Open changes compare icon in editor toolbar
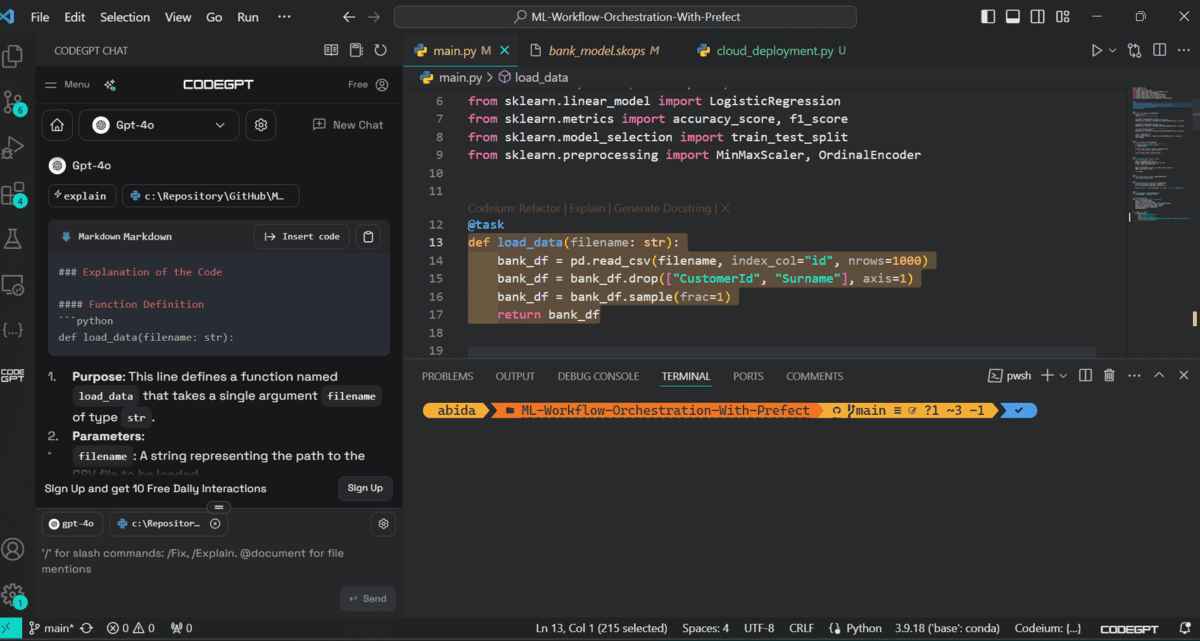Image resolution: width=1200 pixels, height=641 pixels. click(1135, 50)
